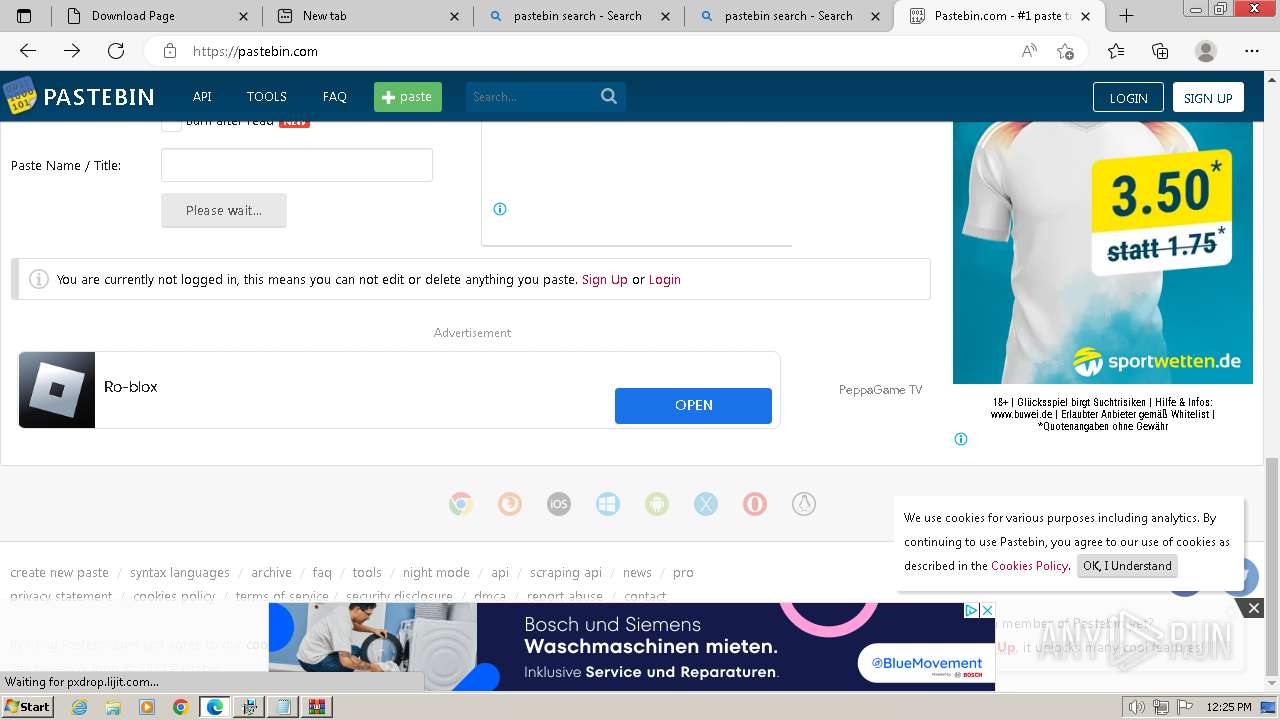Open the Chrome extension icon in footer
This screenshot has width=1280, height=720.
point(461,505)
